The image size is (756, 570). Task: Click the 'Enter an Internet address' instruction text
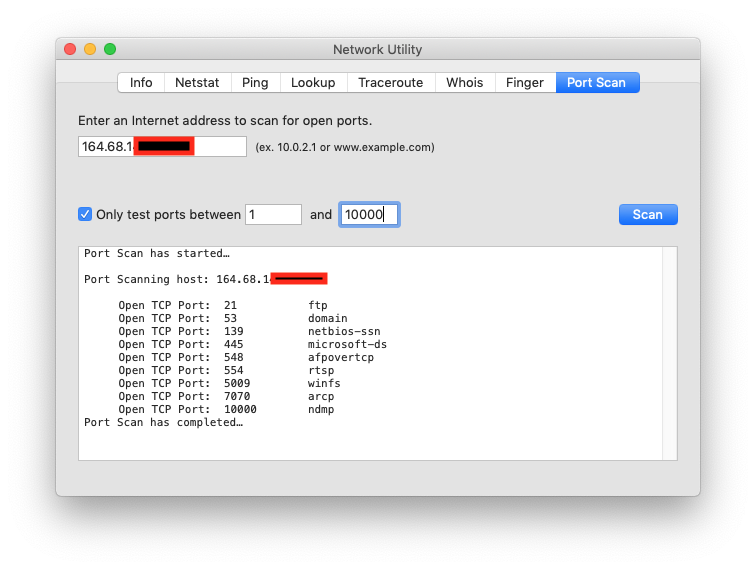225,121
